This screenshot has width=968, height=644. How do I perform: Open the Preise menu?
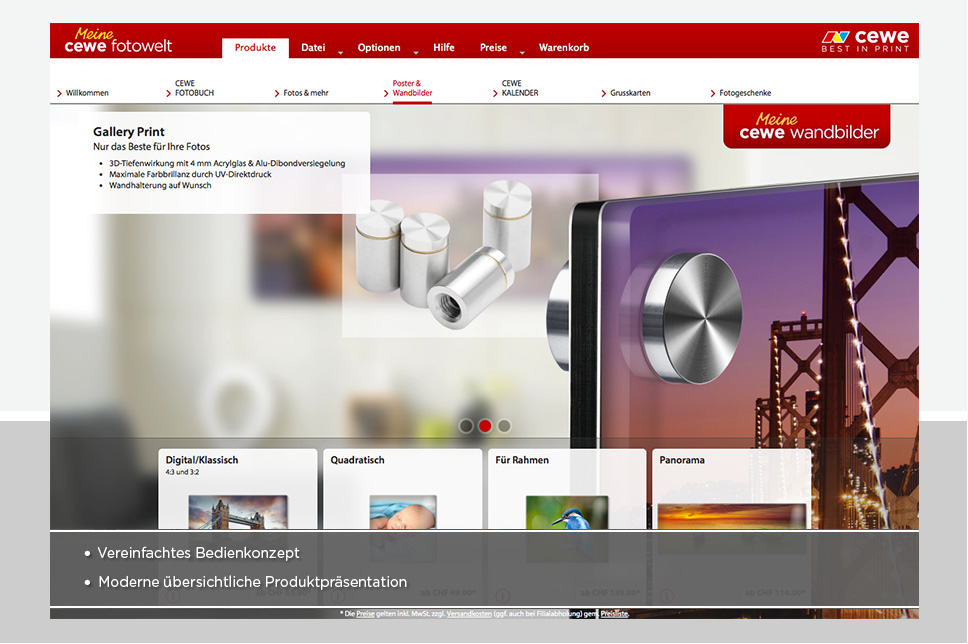(493, 48)
